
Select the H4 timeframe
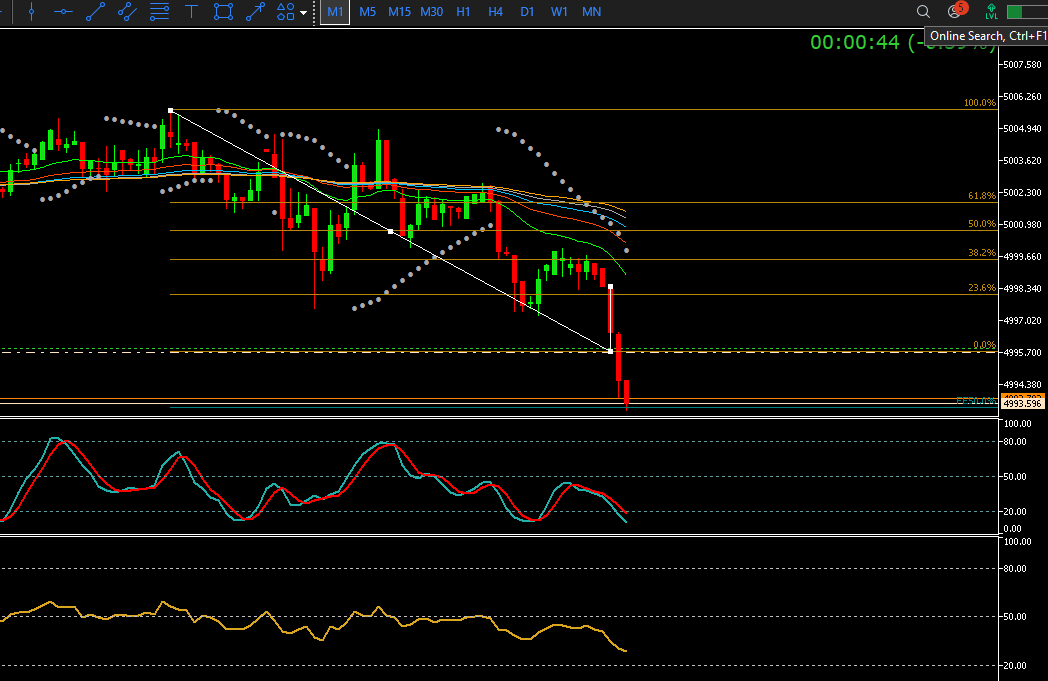495,12
